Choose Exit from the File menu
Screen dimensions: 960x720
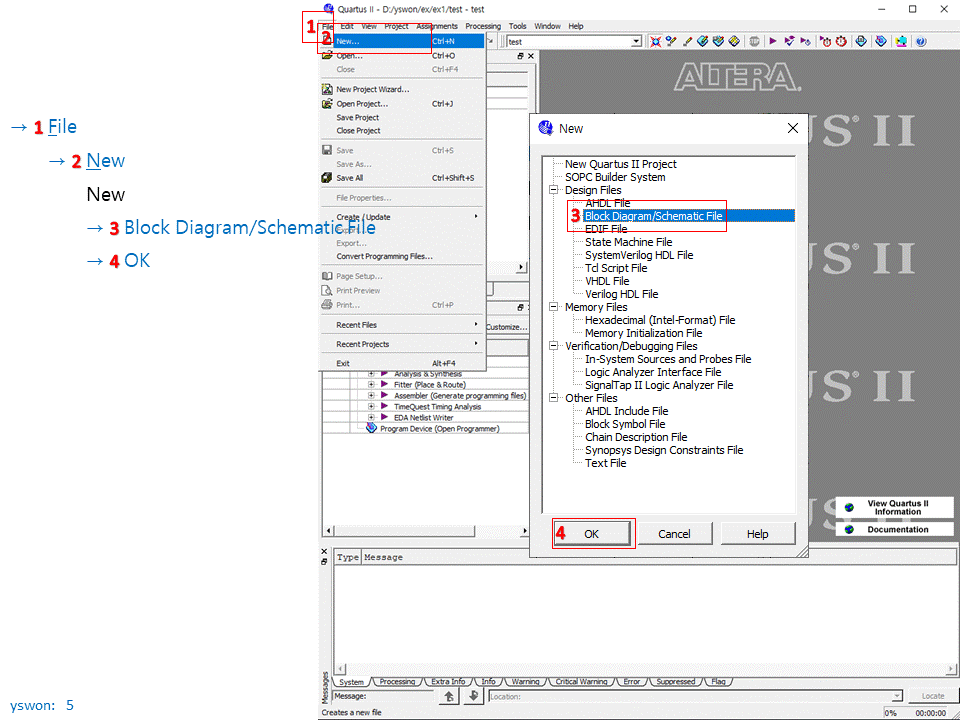(x=402, y=363)
